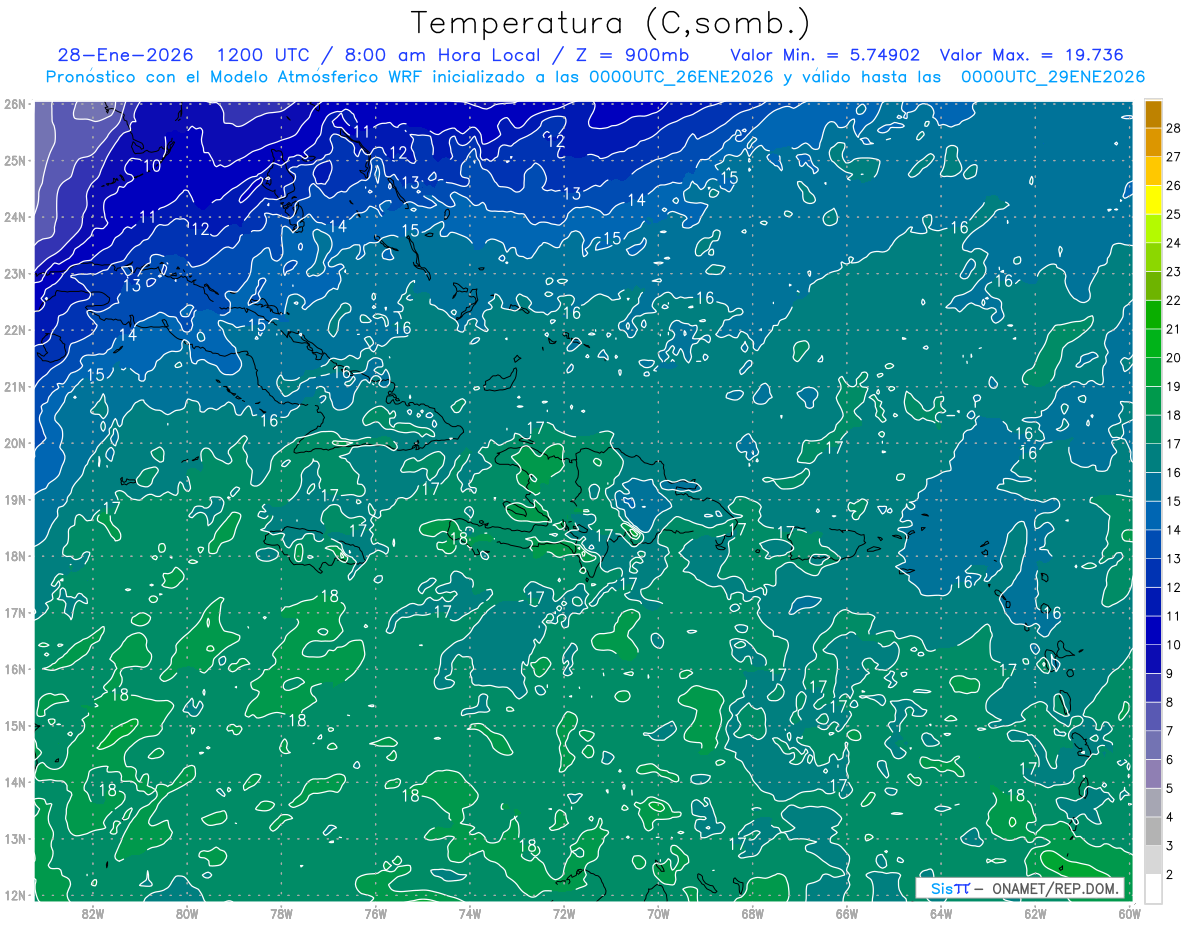Click the longitude axis label "72W"
The height and width of the screenshot is (927, 1200).
coord(564,913)
